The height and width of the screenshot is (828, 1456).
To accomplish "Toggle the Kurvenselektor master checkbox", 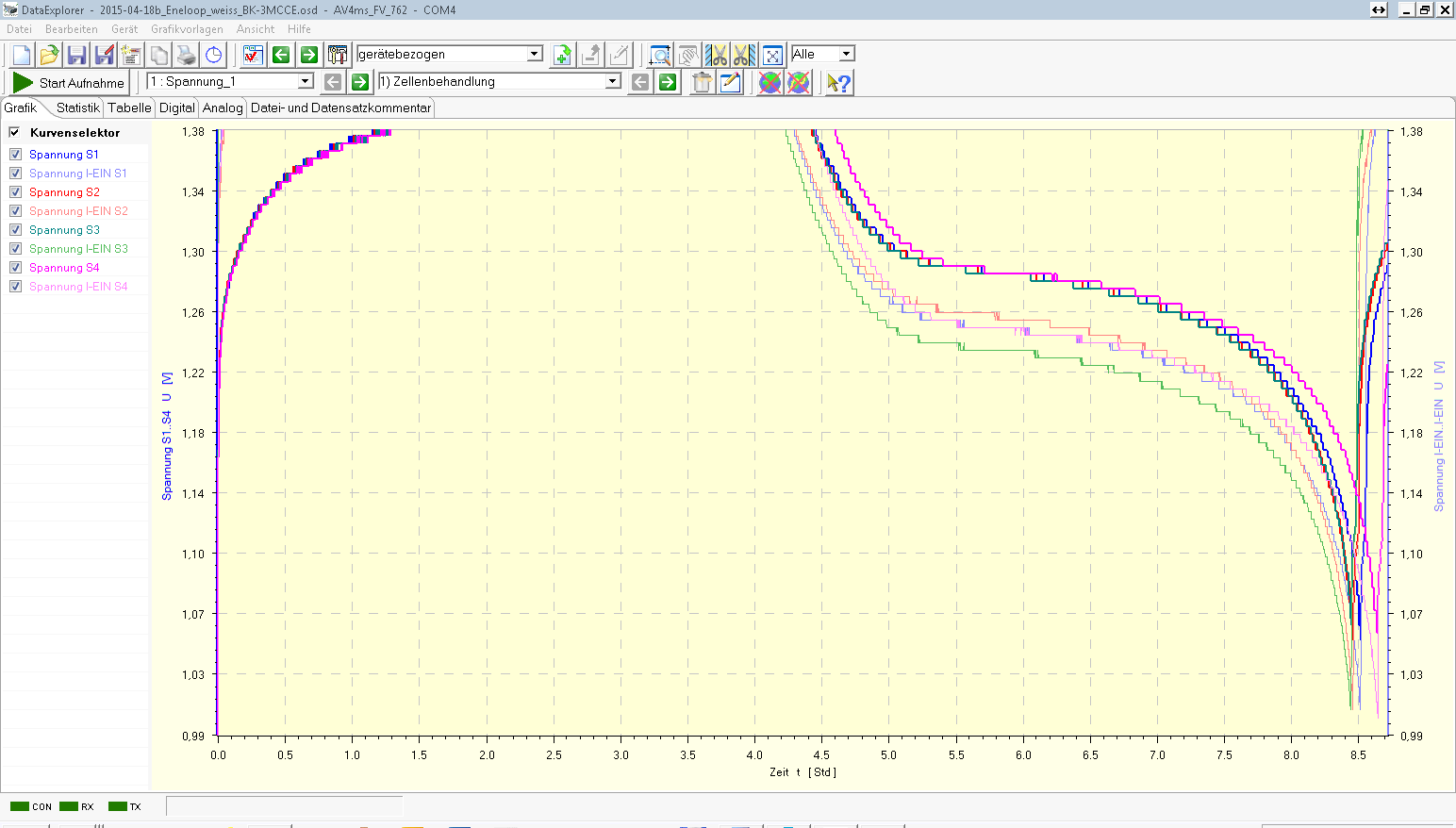I will tap(15, 133).
